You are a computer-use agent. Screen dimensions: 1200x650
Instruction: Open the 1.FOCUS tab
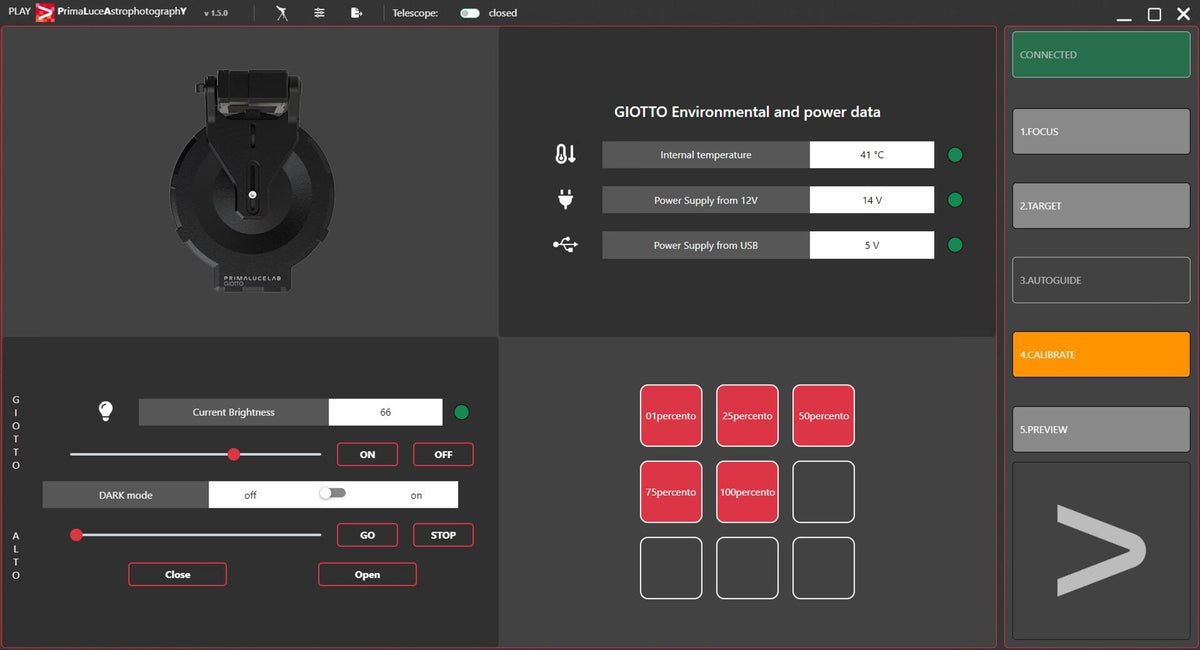coord(1101,131)
